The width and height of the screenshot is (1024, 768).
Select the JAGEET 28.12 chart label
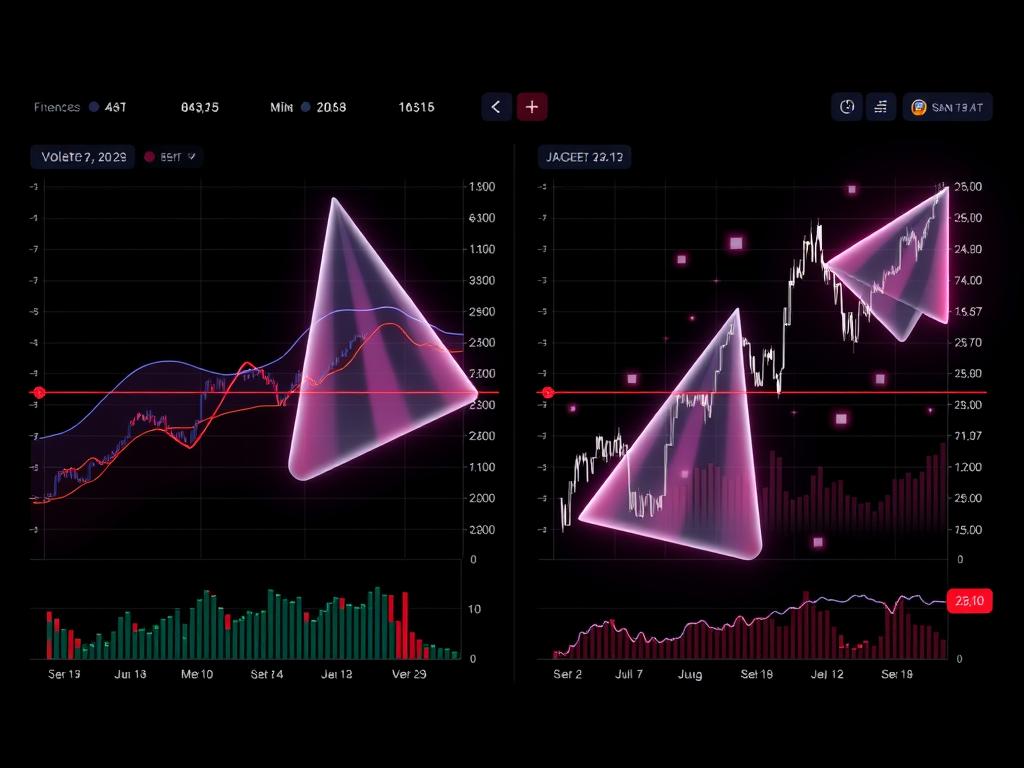[x=584, y=157]
